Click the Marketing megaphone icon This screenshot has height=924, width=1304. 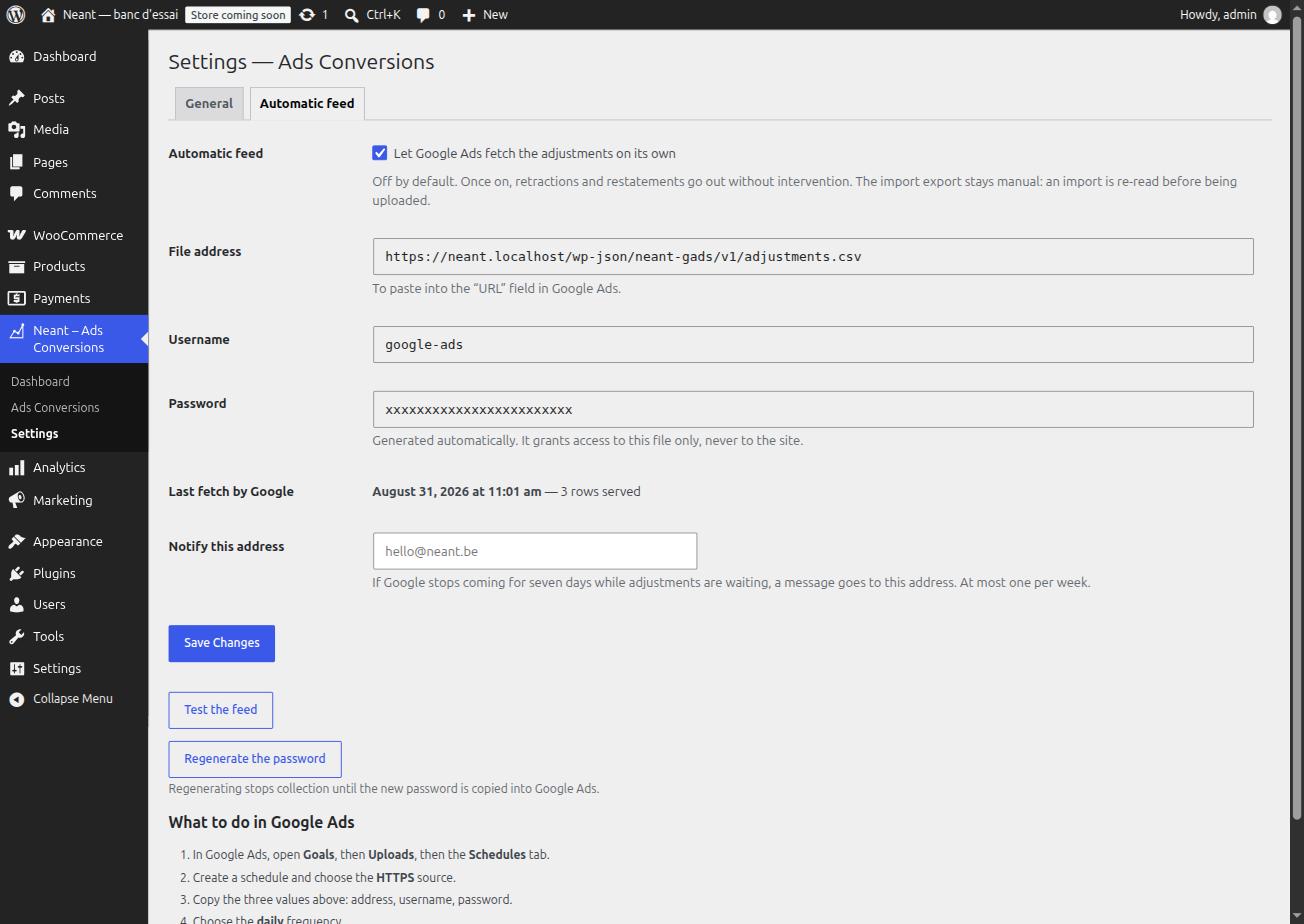click(x=17, y=500)
